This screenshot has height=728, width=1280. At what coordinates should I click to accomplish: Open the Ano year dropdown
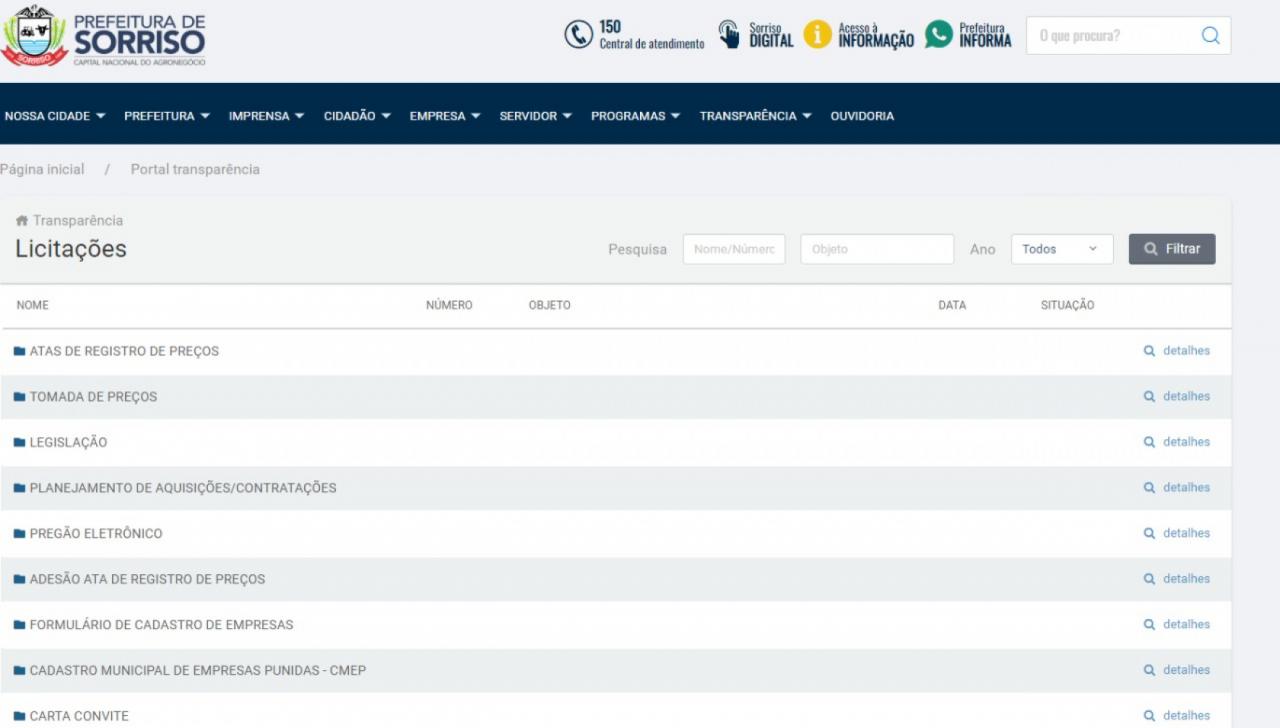pos(1061,249)
